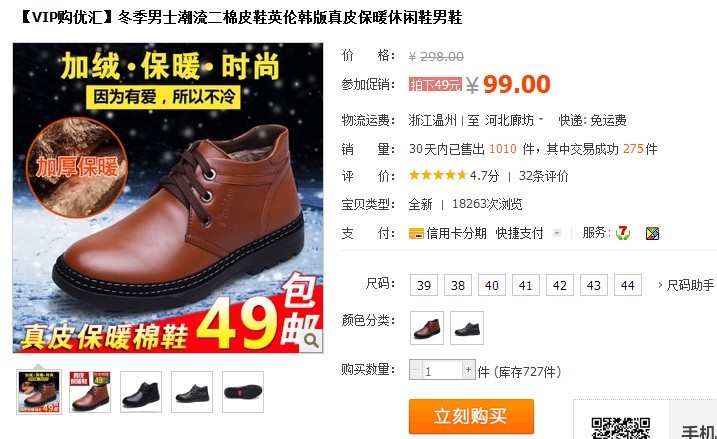Click the colorful service guarantee icon

[652, 234]
